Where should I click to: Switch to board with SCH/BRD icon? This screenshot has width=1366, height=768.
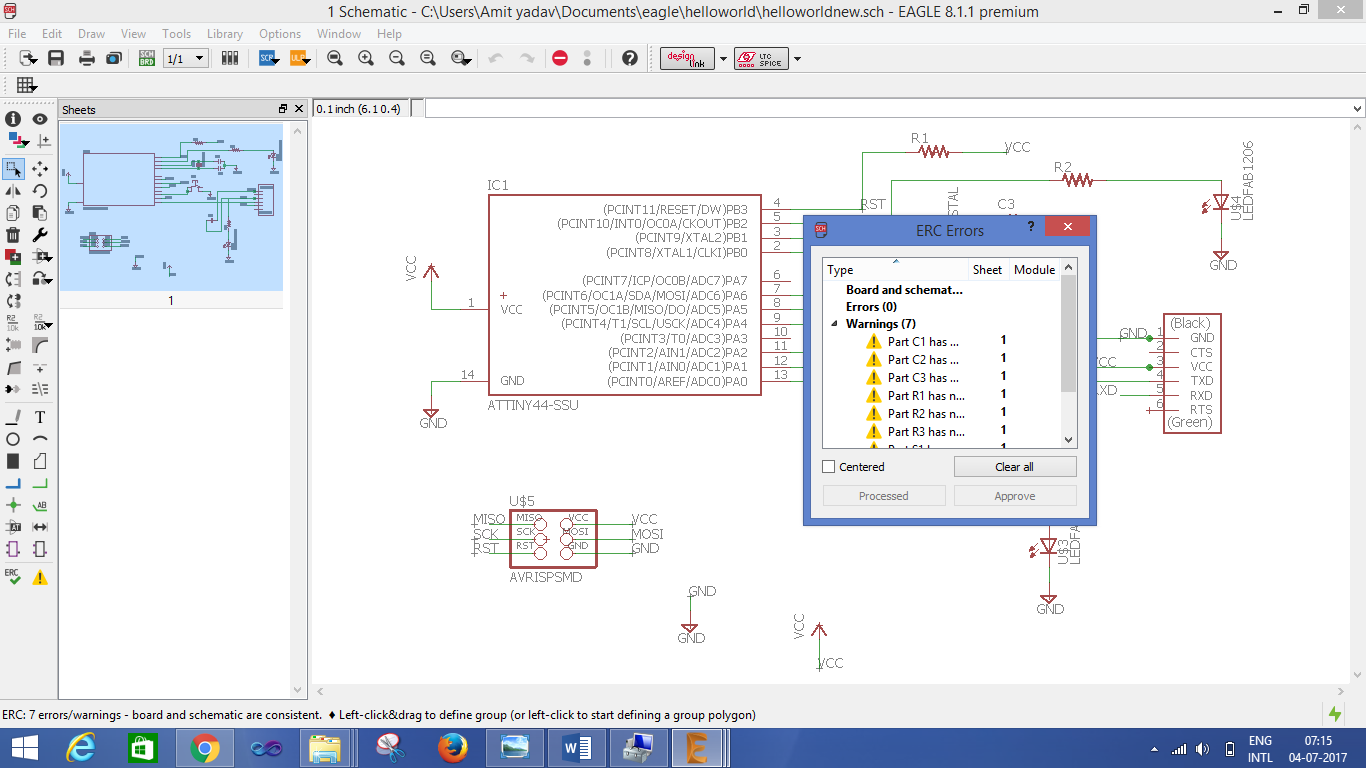pos(147,58)
